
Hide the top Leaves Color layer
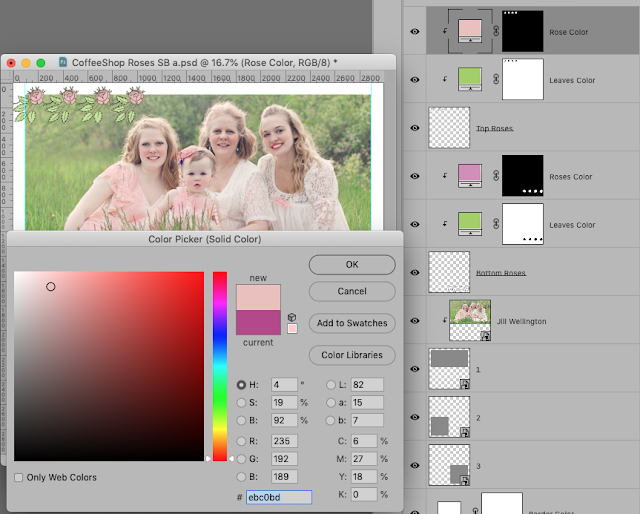[415, 80]
